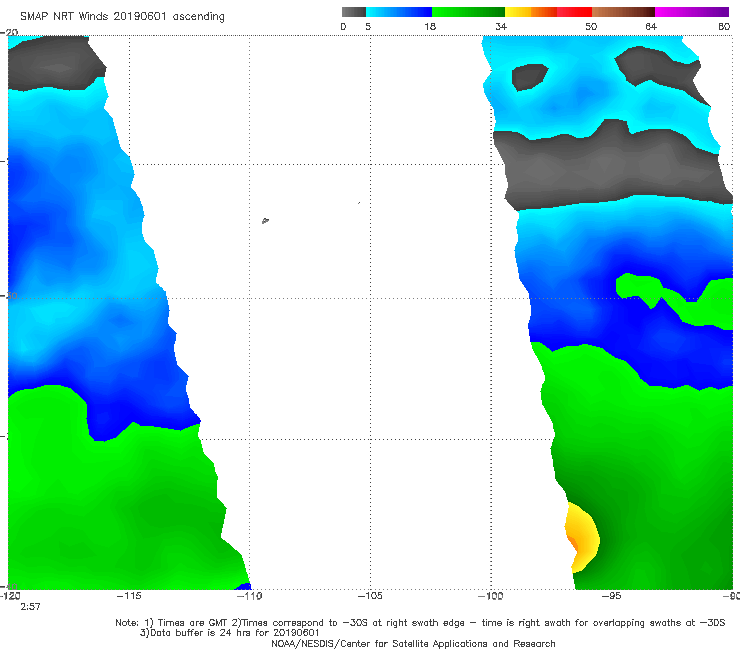The image size is (740, 650).
Task: Click the color bar label '50'
Action: 591,26
